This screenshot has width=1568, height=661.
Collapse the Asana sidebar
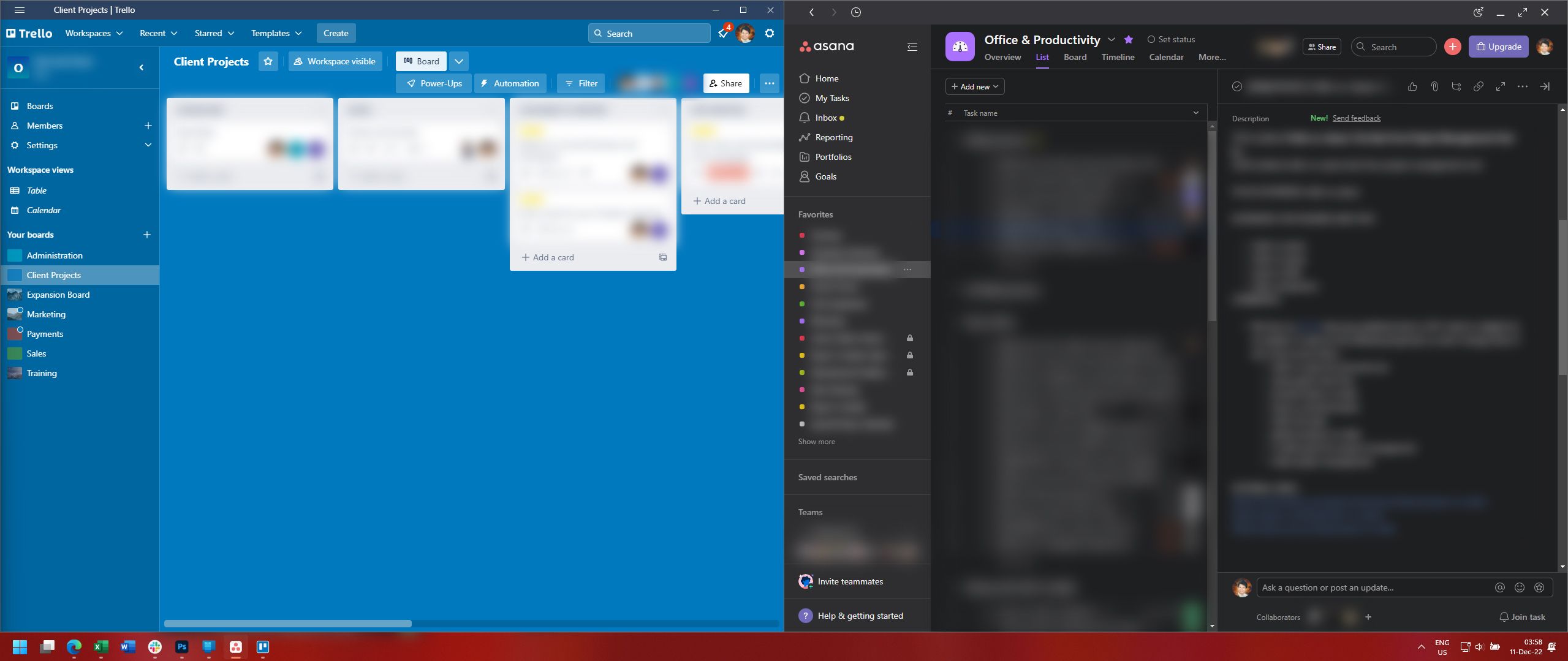912,47
